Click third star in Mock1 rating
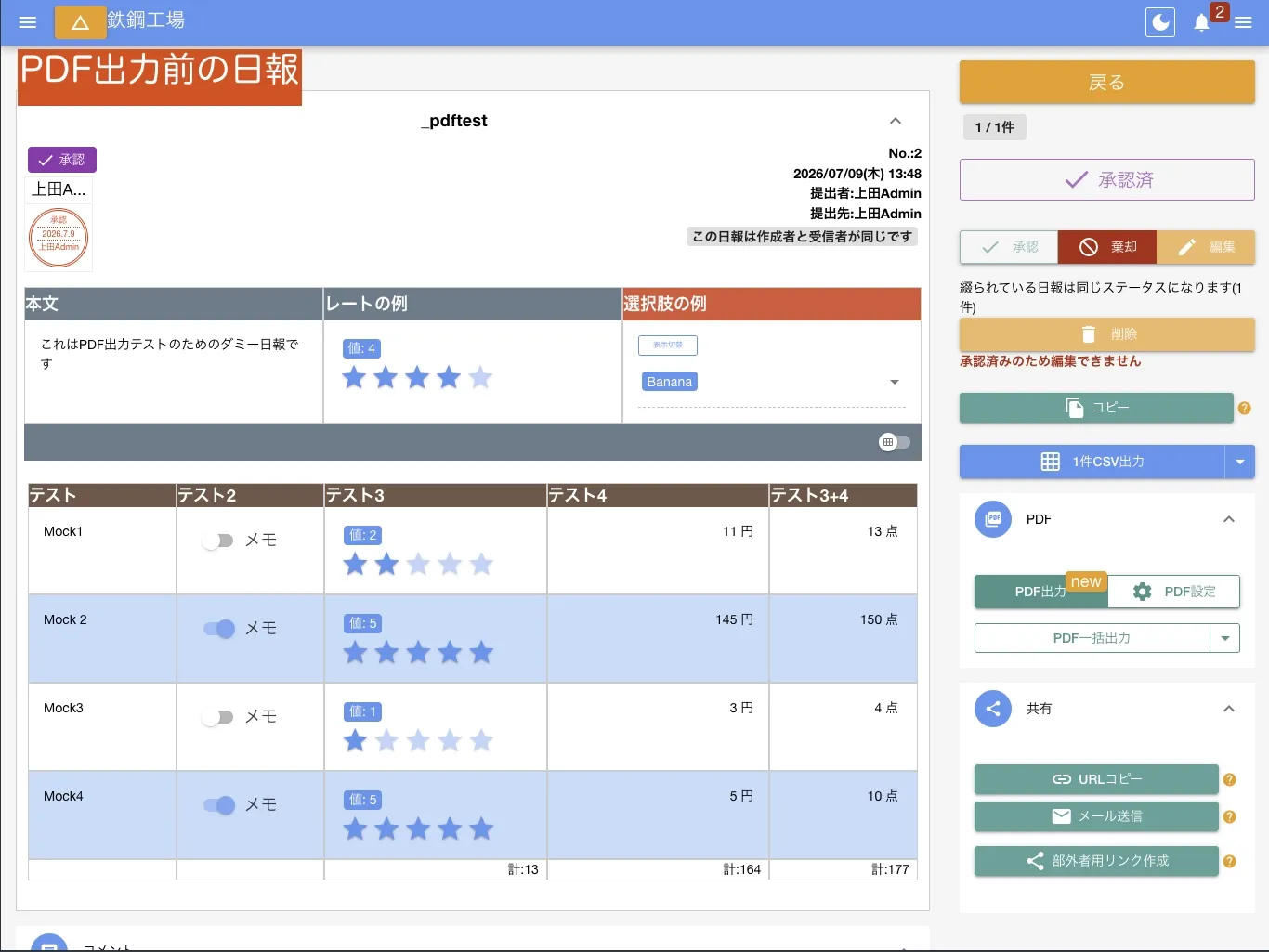The image size is (1269, 952). 418,564
